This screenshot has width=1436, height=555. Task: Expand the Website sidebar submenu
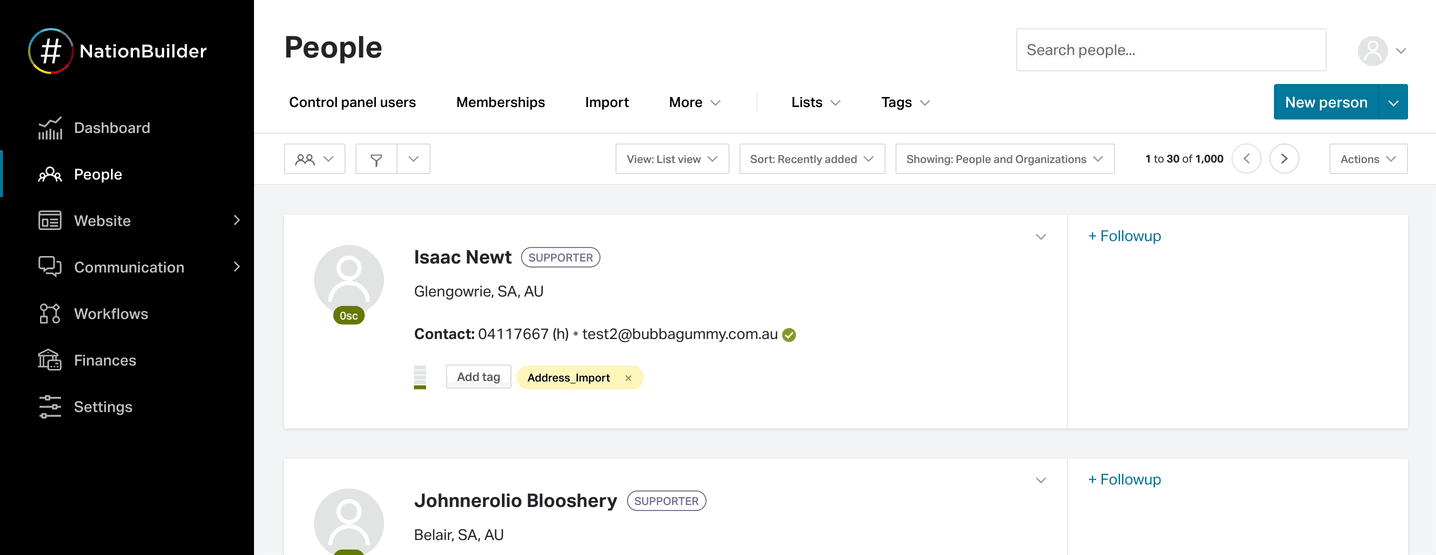pos(237,220)
